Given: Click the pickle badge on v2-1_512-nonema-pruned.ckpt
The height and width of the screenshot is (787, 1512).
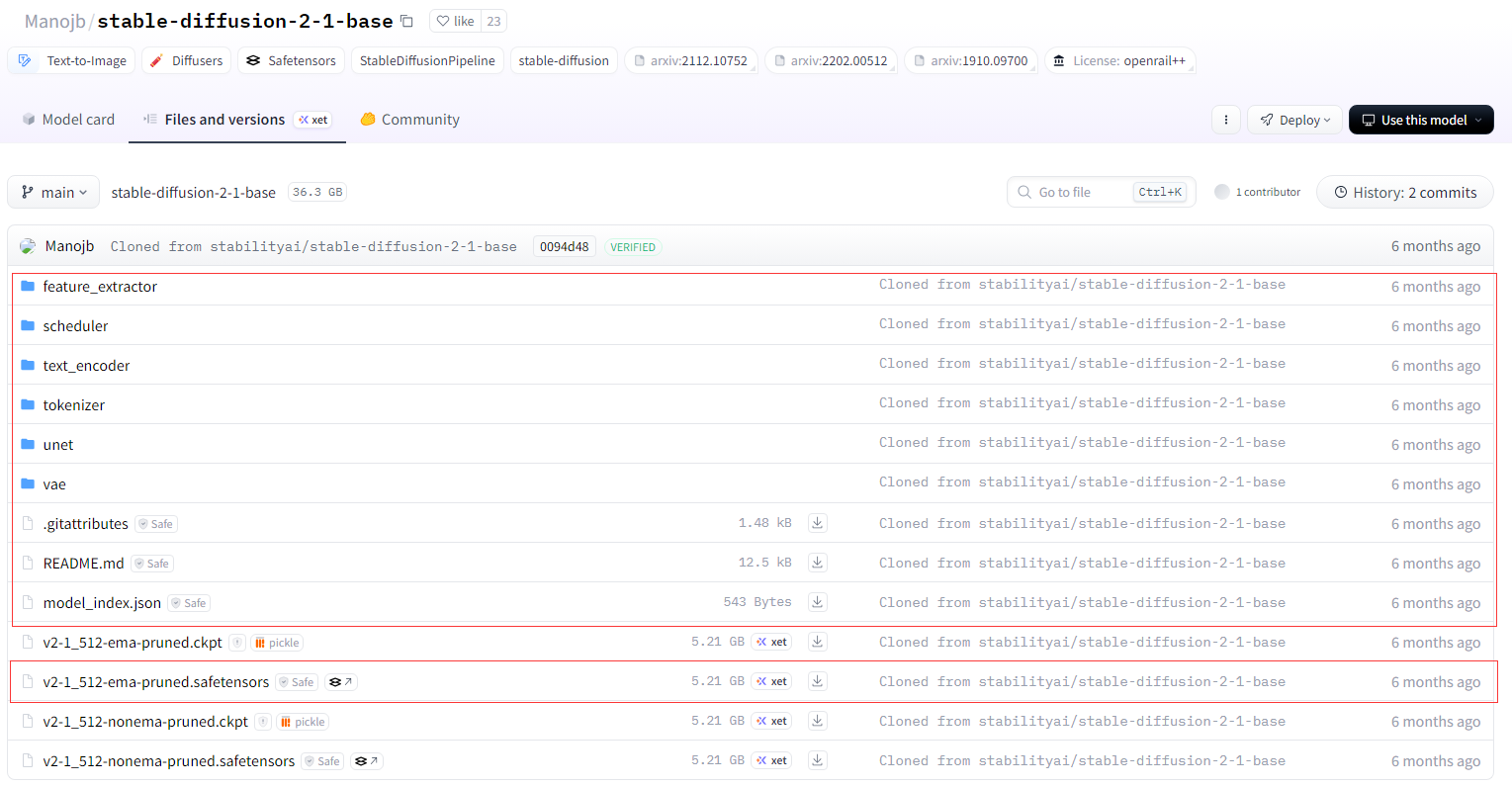Looking at the screenshot, I should [303, 722].
